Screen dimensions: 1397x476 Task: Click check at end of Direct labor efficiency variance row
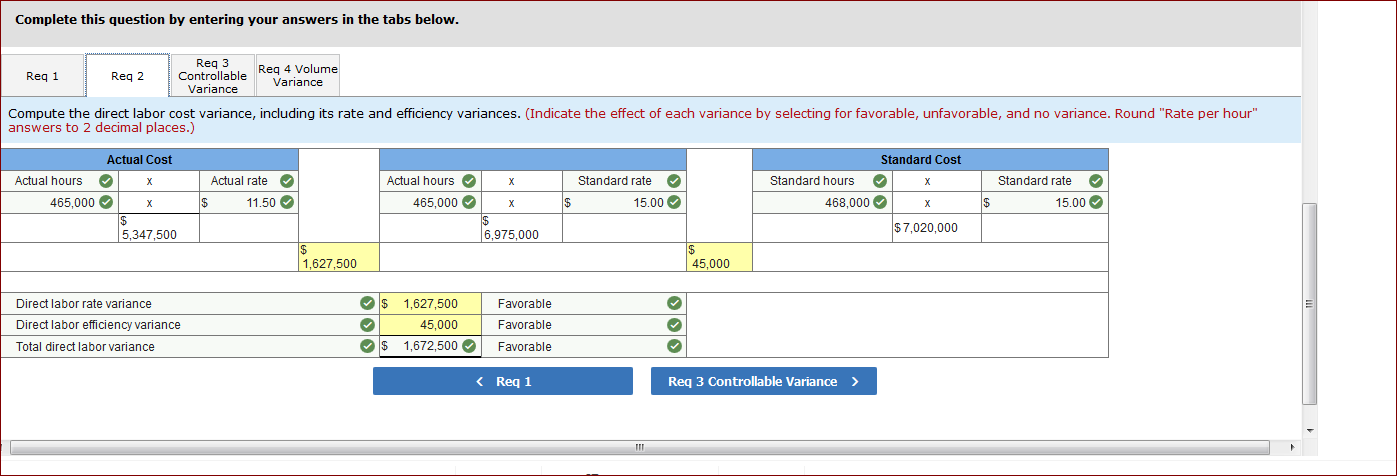point(674,325)
